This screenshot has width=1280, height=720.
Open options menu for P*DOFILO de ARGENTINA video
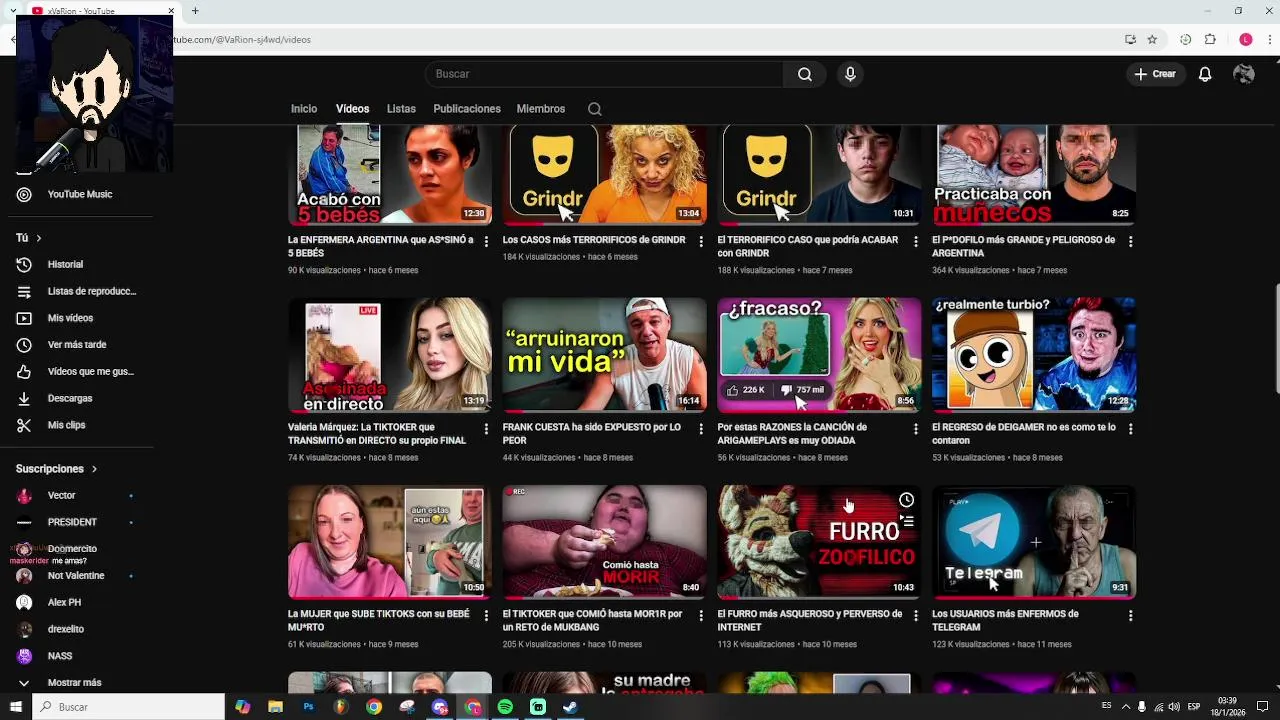[x=1131, y=242]
